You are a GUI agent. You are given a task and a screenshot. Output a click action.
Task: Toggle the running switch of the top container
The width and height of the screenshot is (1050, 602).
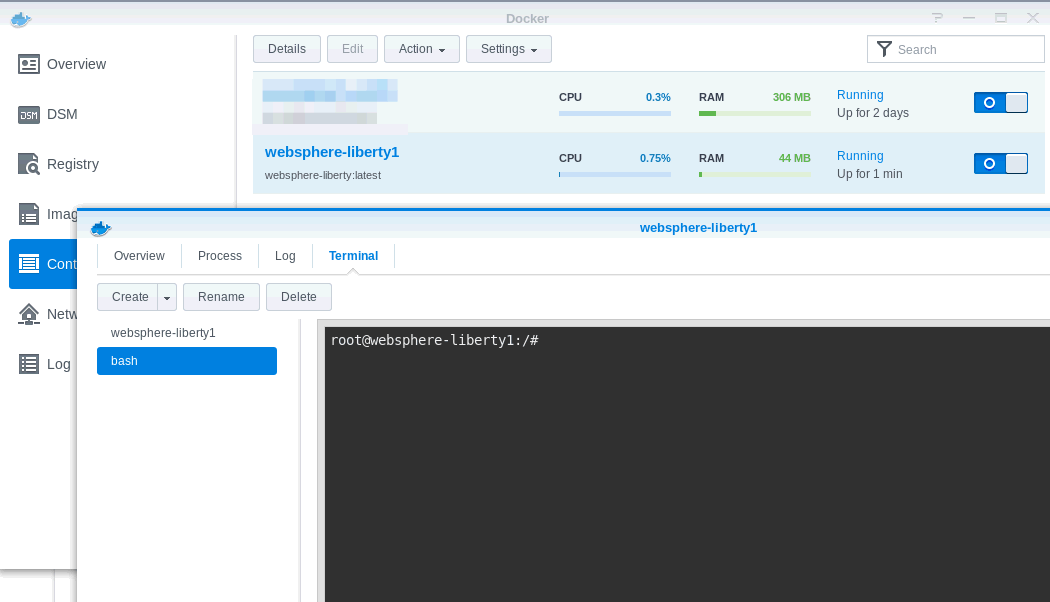click(x=1001, y=102)
